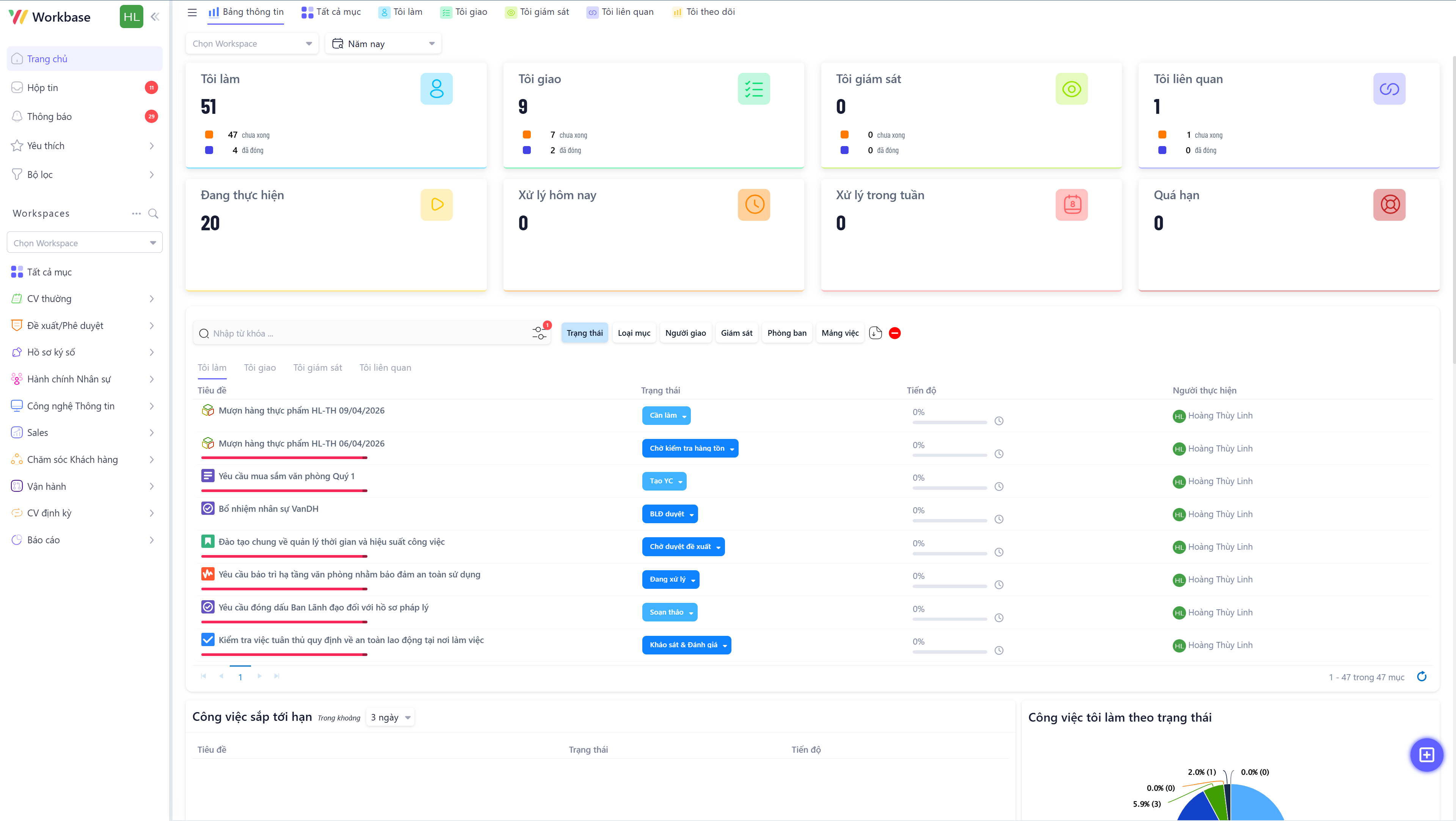
Task: Open Workspaces three-dot options menu
Action: pyautogui.click(x=136, y=213)
